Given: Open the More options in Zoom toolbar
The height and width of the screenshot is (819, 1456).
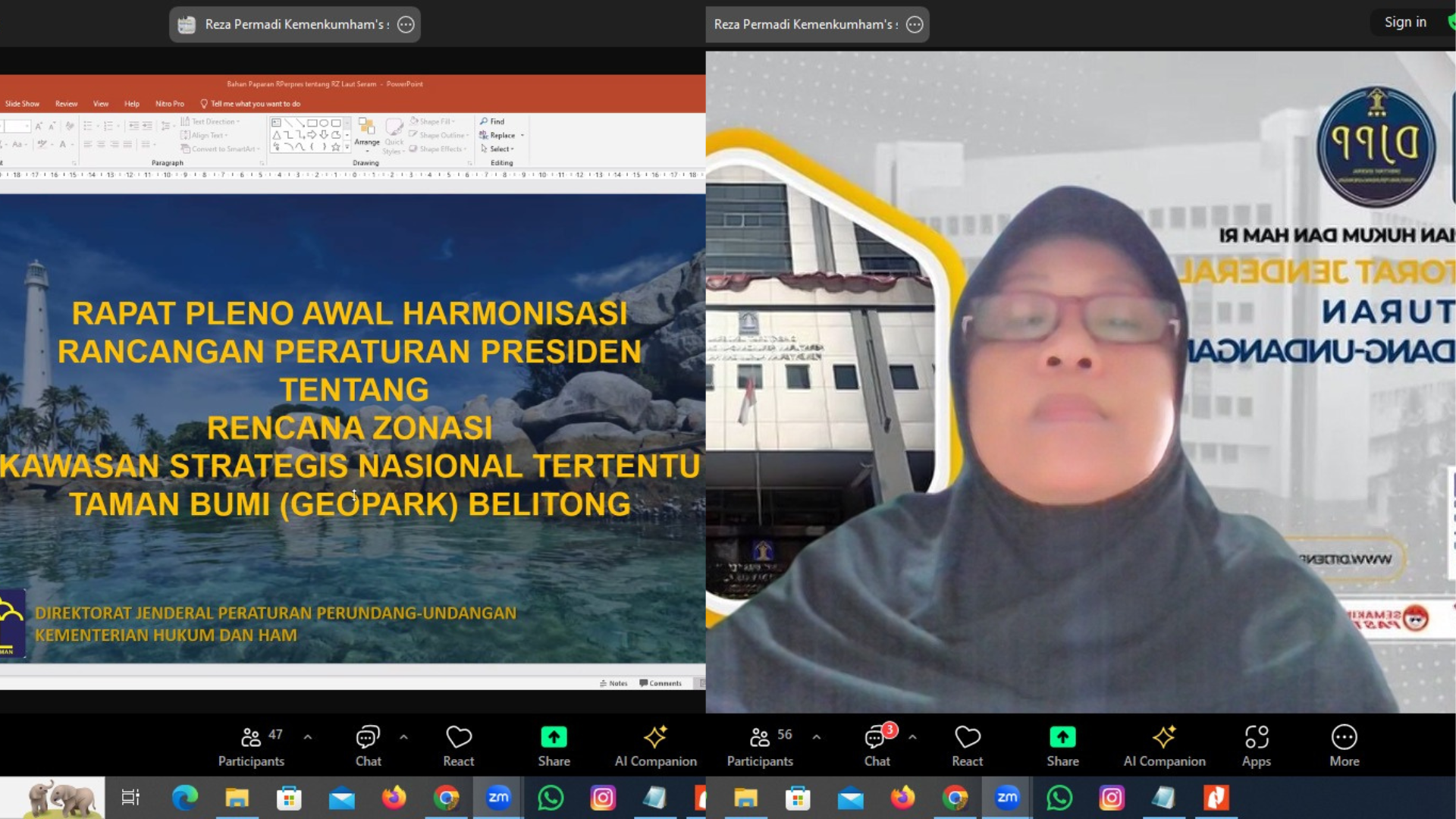Looking at the screenshot, I should [1345, 746].
